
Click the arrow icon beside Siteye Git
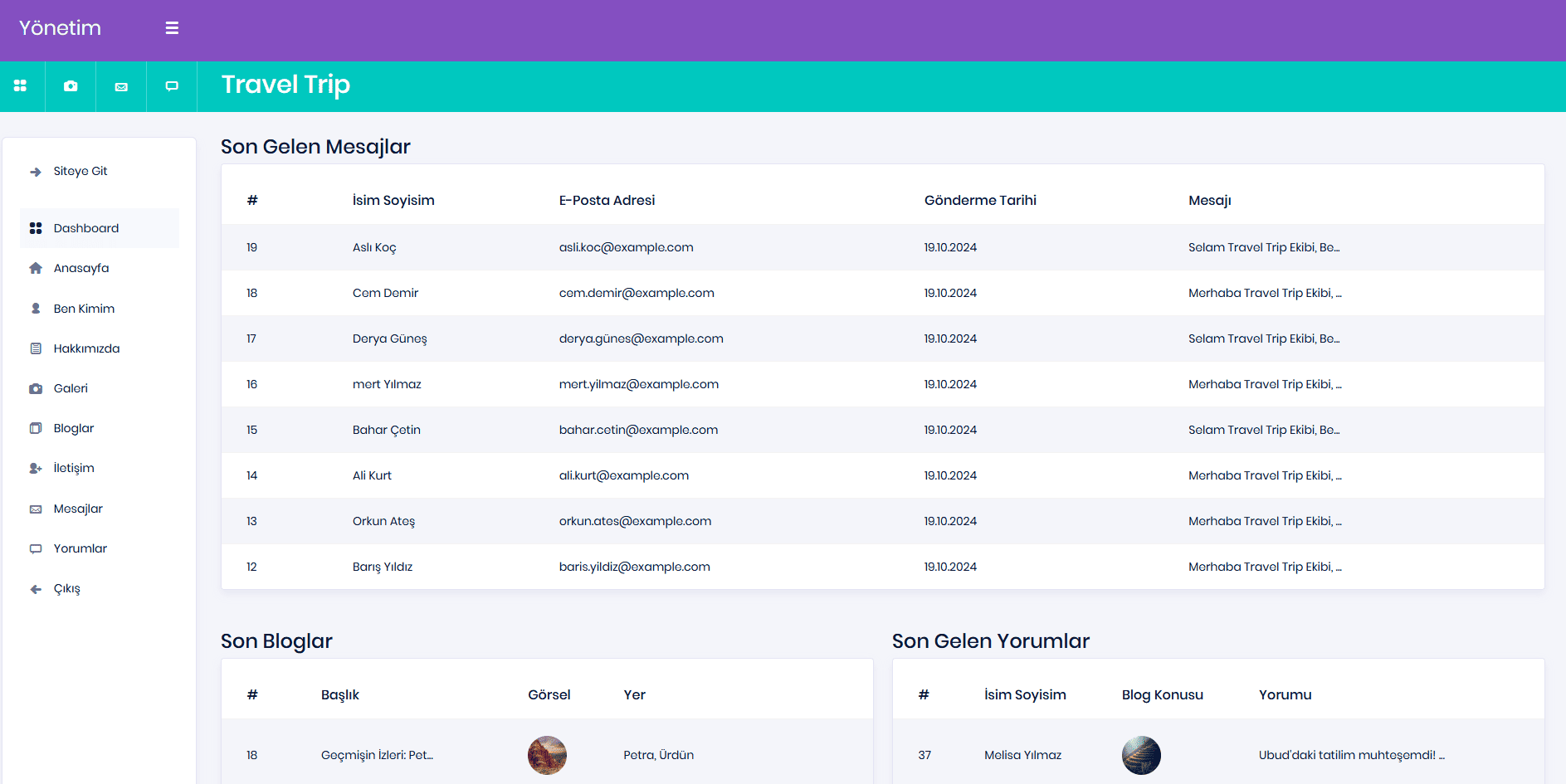coord(36,173)
